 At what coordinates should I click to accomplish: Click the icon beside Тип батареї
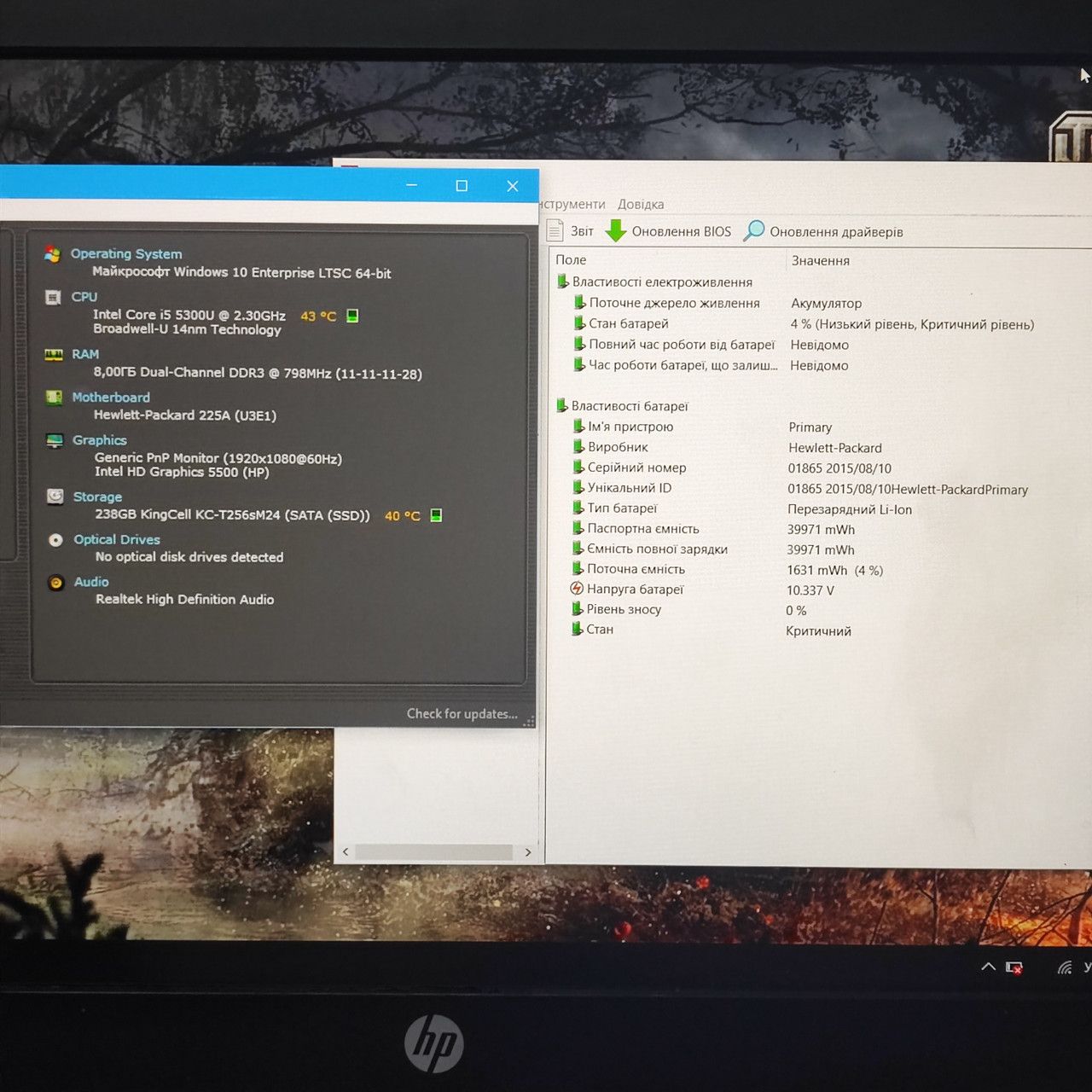(578, 508)
